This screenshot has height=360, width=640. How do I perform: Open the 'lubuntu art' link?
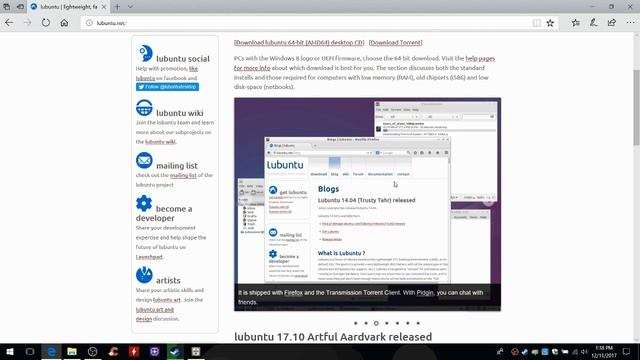167,300
